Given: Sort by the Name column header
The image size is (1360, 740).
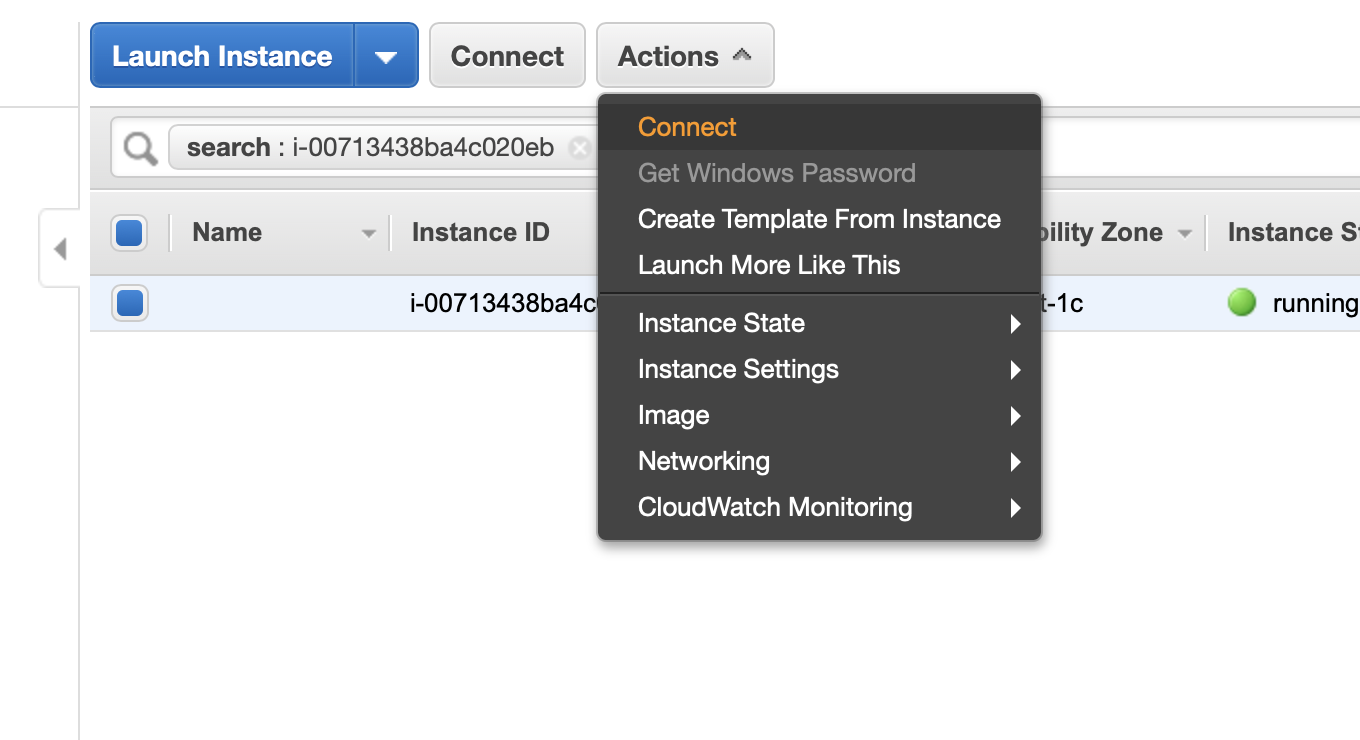Looking at the screenshot, I should tap(227, 232).
